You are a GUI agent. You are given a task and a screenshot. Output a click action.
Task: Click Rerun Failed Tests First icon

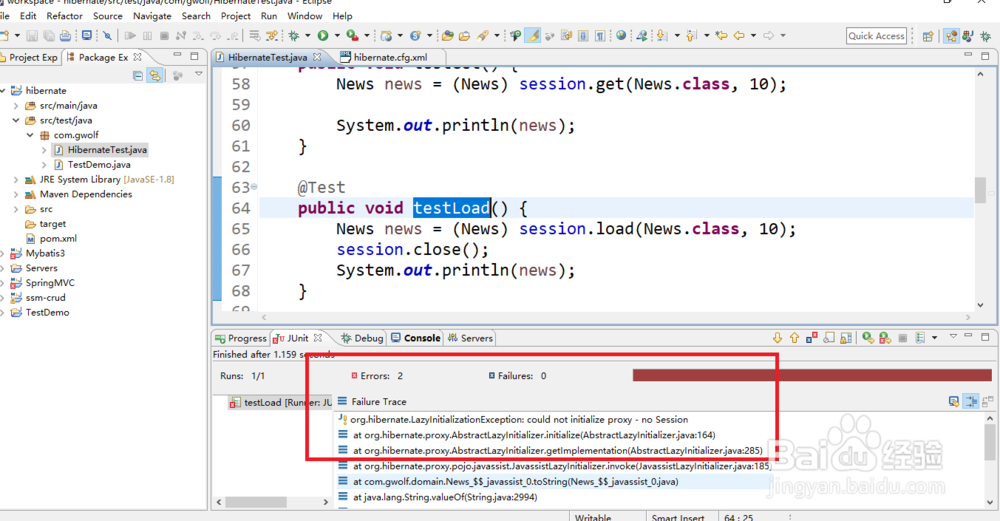coord(885,338)
